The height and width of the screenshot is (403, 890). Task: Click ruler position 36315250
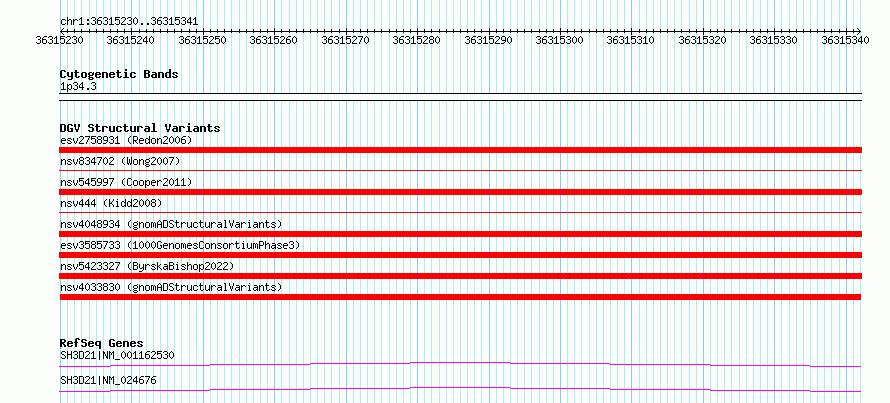click(202, 40)
